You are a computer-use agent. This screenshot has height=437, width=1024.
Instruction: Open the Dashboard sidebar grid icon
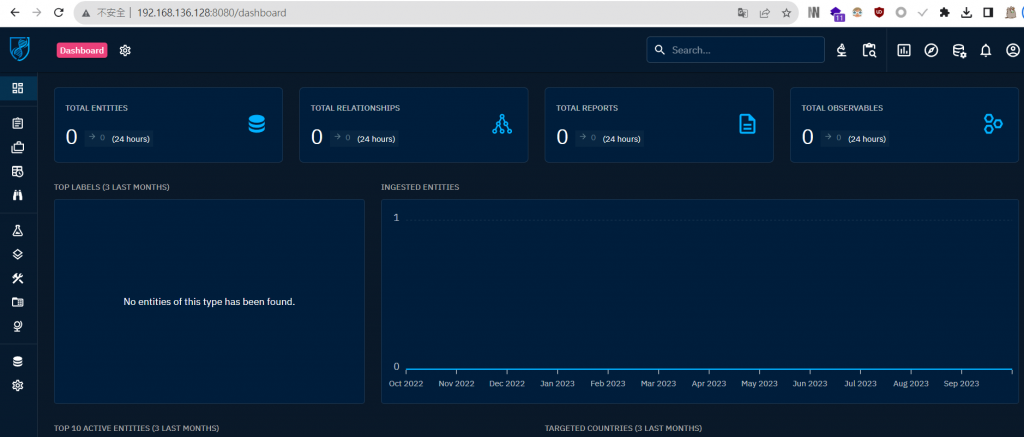tap(18, 88)
